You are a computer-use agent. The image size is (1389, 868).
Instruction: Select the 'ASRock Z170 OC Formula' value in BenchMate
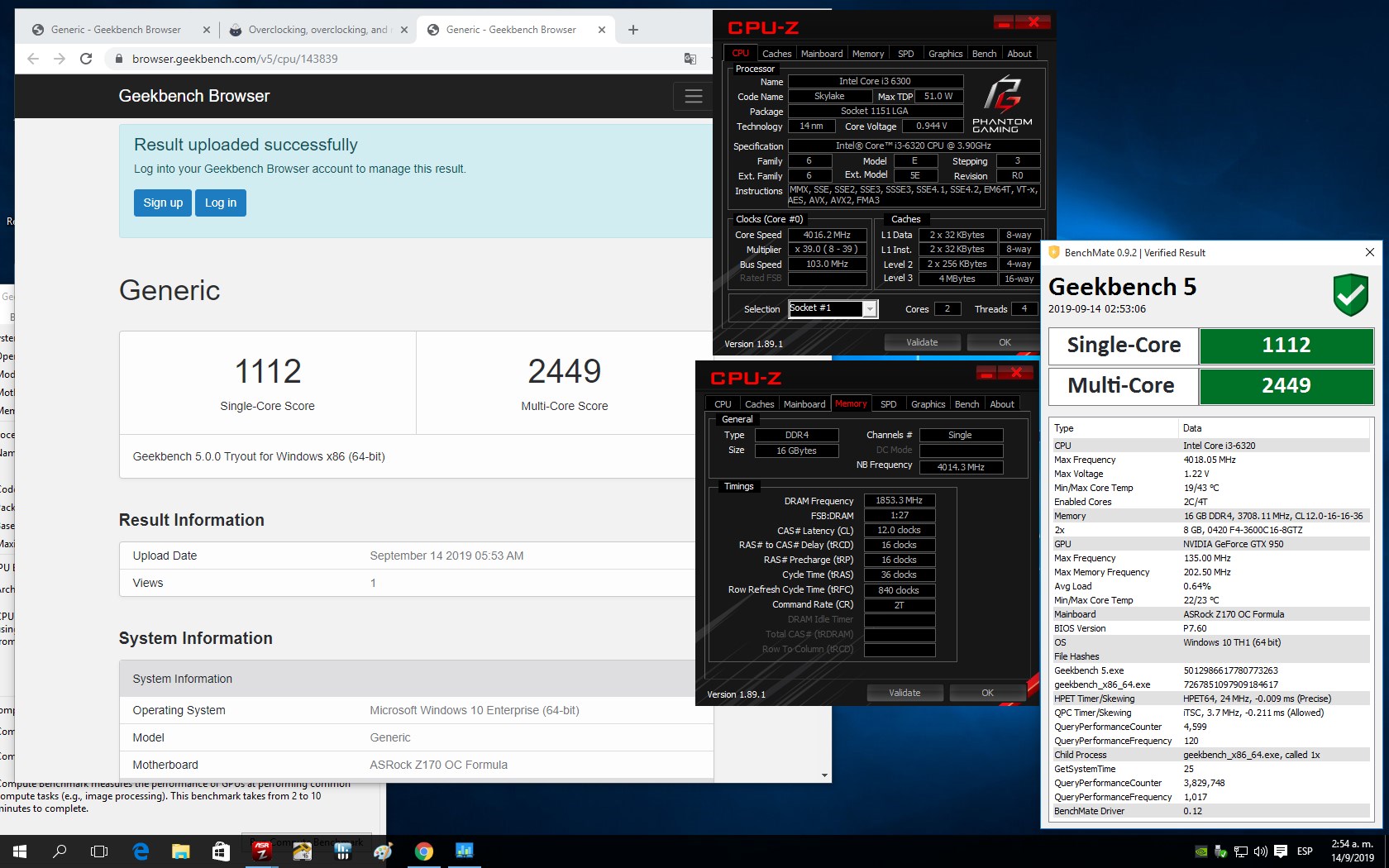coord(1234,614)
